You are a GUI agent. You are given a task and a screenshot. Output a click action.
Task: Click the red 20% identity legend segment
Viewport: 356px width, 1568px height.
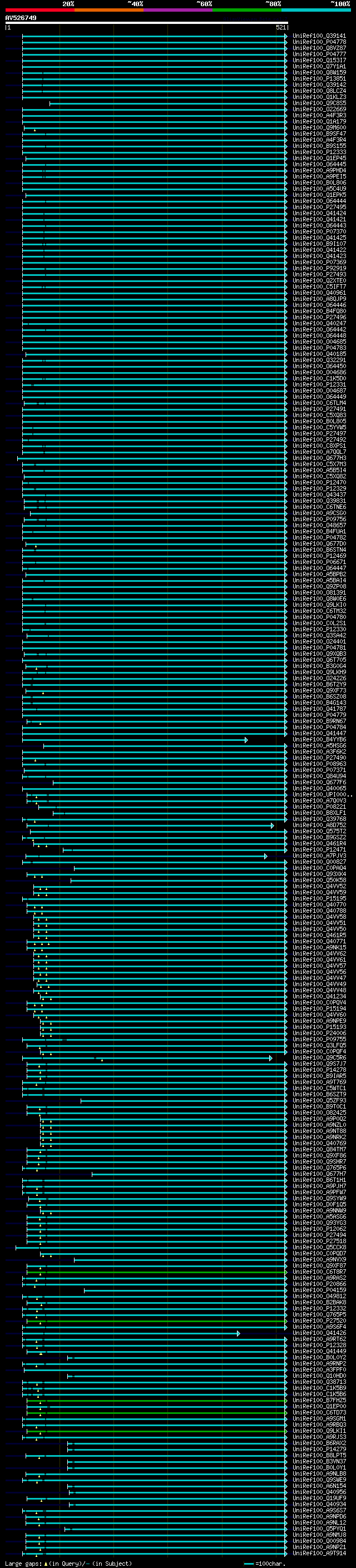click(39, 11)
